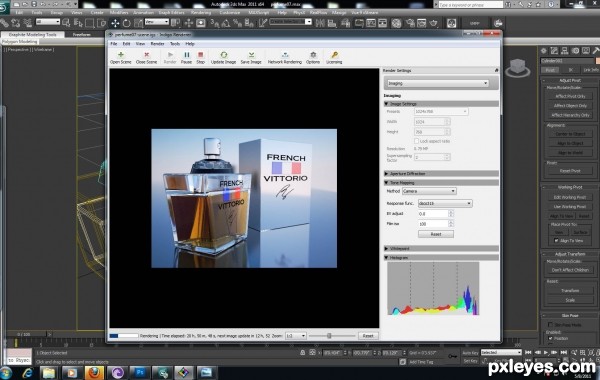Stop the Indigo render
The height and width of the screenshot is (380, 600).
[201, 57]
